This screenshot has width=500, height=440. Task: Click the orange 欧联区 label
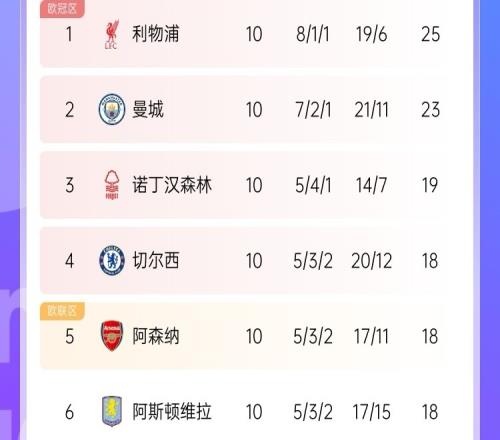(x=62, y=311)
